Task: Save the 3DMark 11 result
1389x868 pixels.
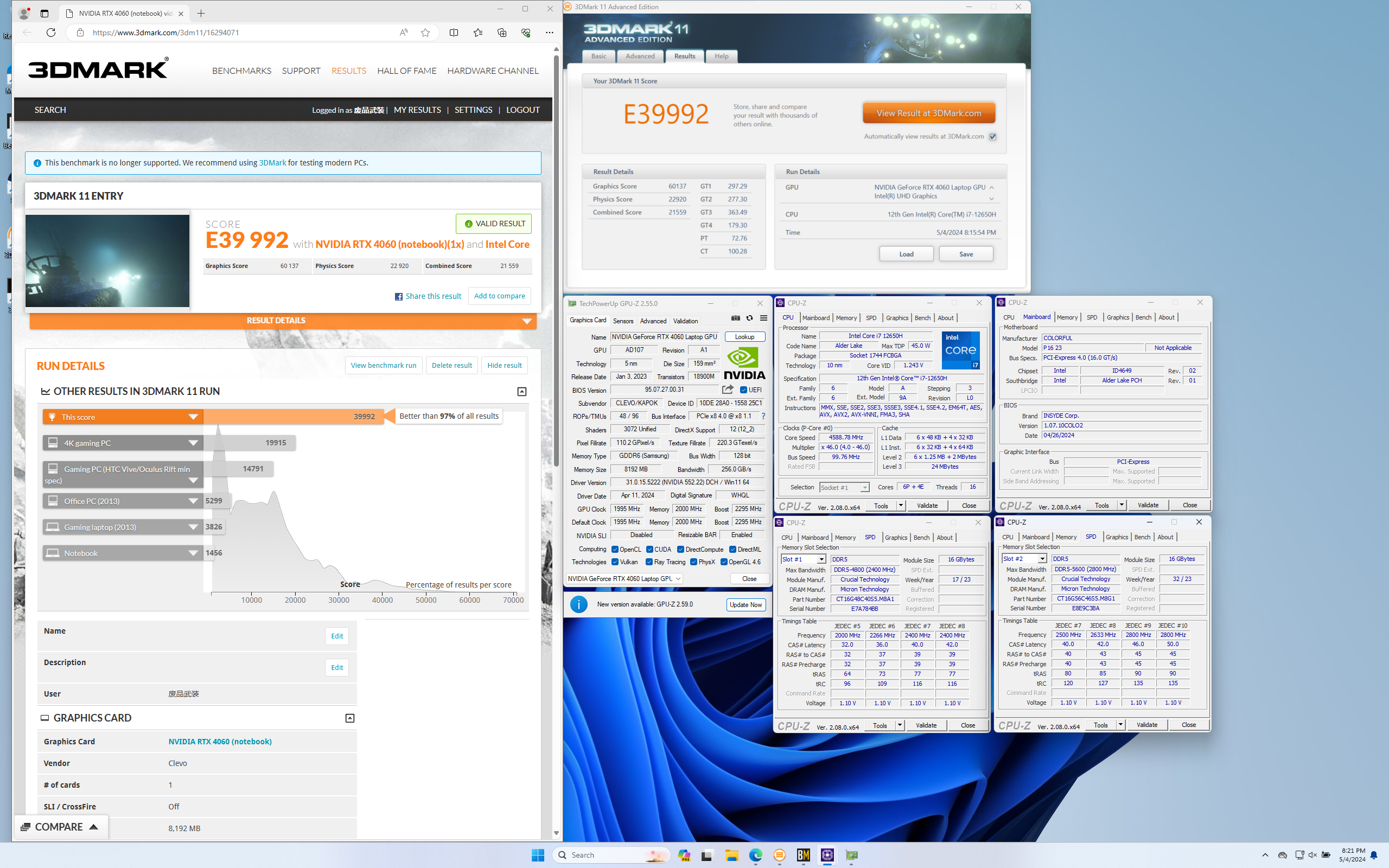Action: pos(965,254)
